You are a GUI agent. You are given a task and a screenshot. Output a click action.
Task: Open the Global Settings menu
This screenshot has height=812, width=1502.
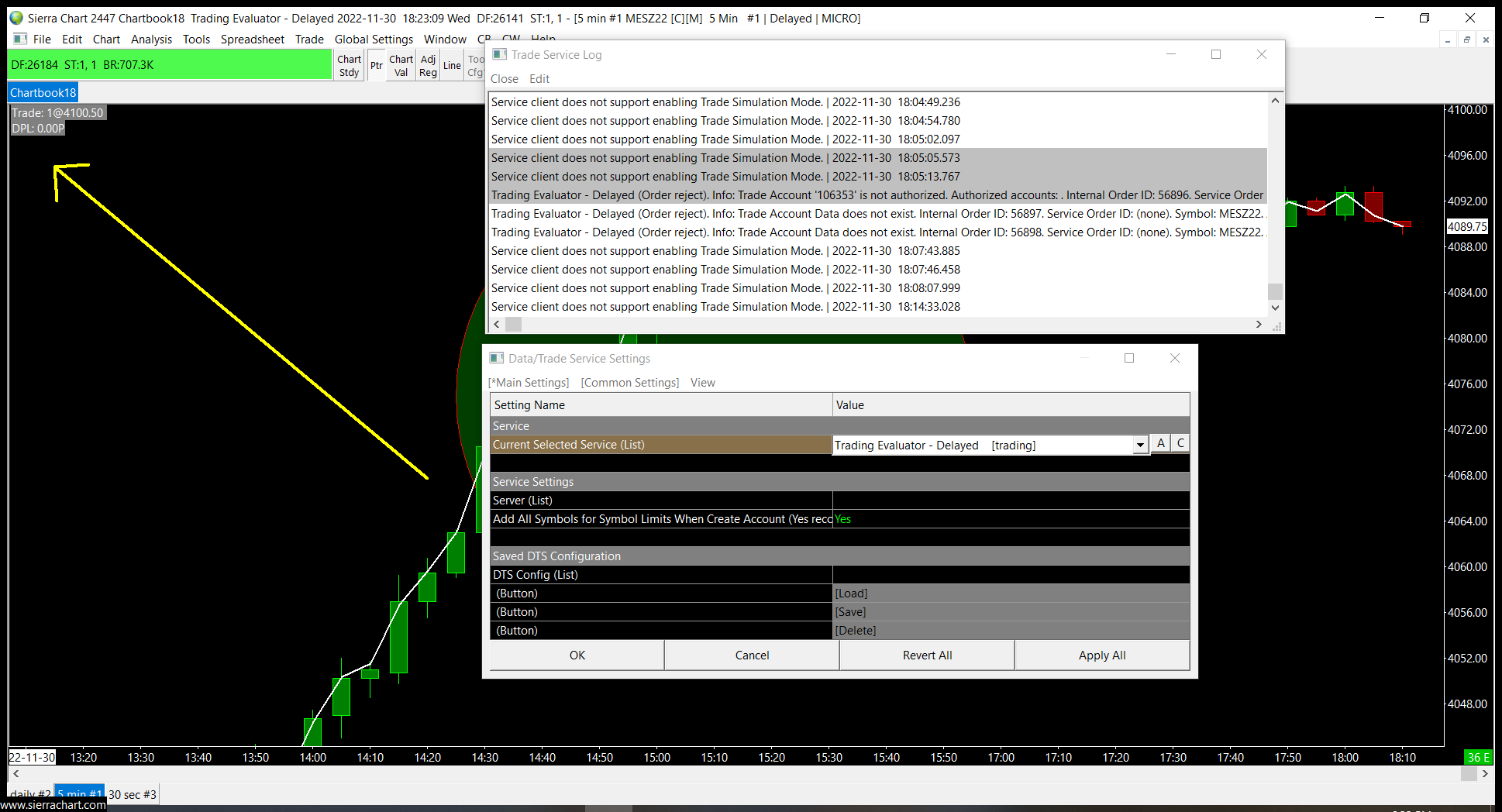(x=374, y=40)
